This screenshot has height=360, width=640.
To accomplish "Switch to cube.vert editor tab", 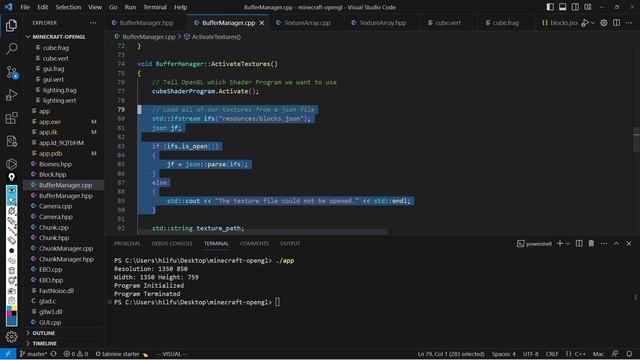I will tap(448, 23).
